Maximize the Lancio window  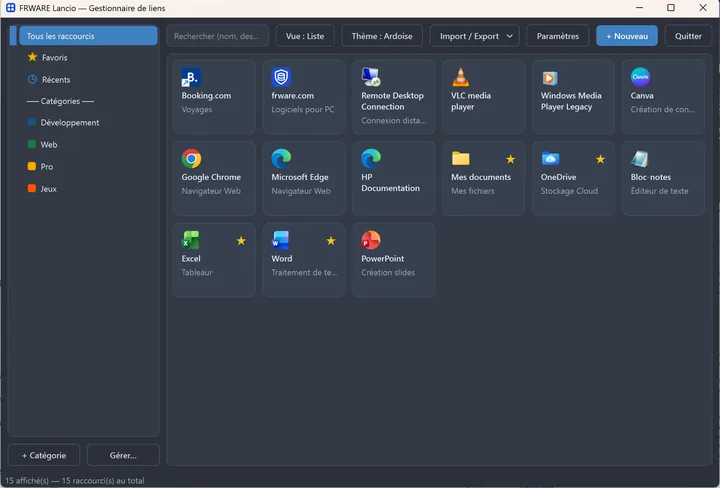(x=670, y=8)
